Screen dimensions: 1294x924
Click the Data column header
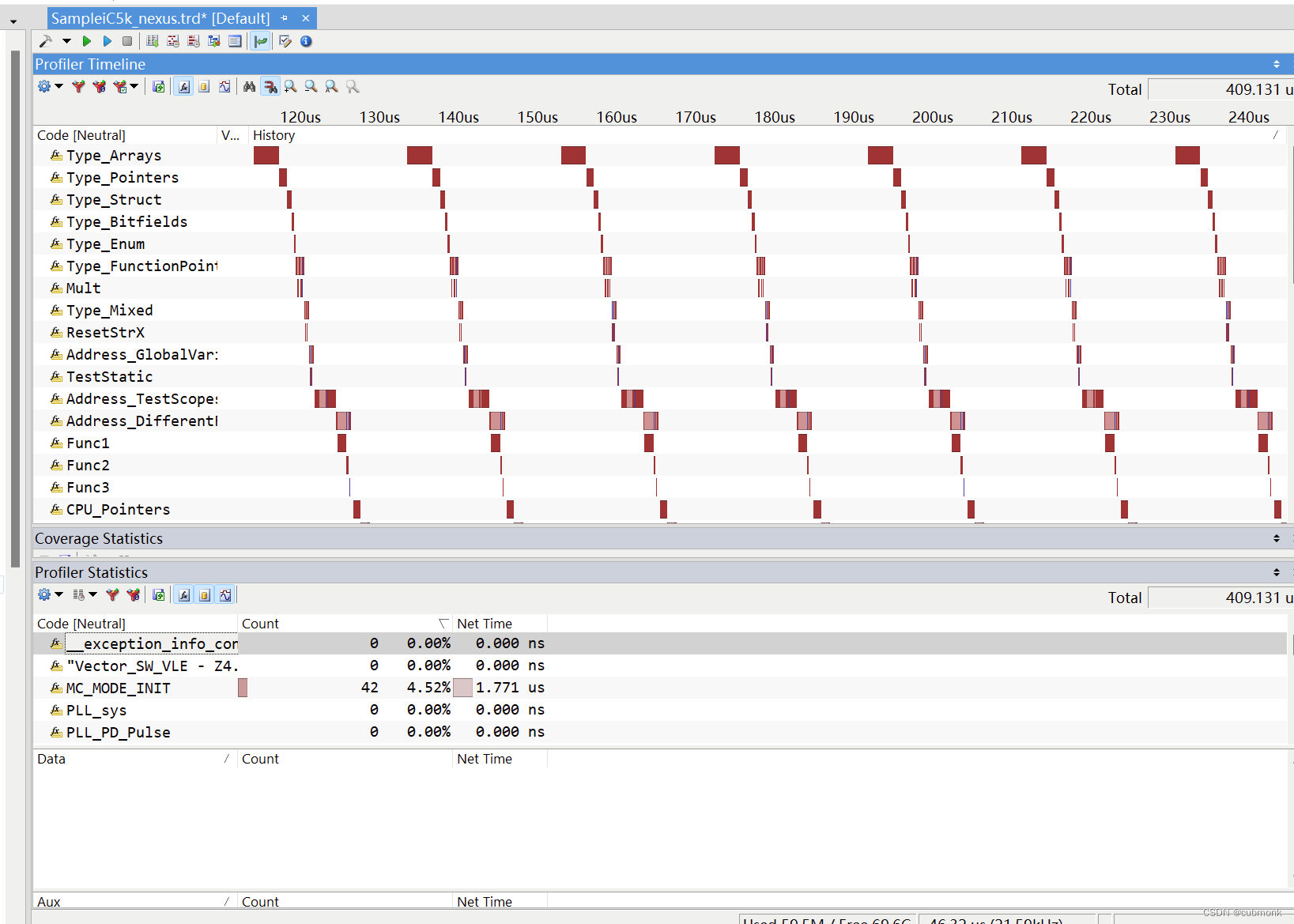[135, 759]
